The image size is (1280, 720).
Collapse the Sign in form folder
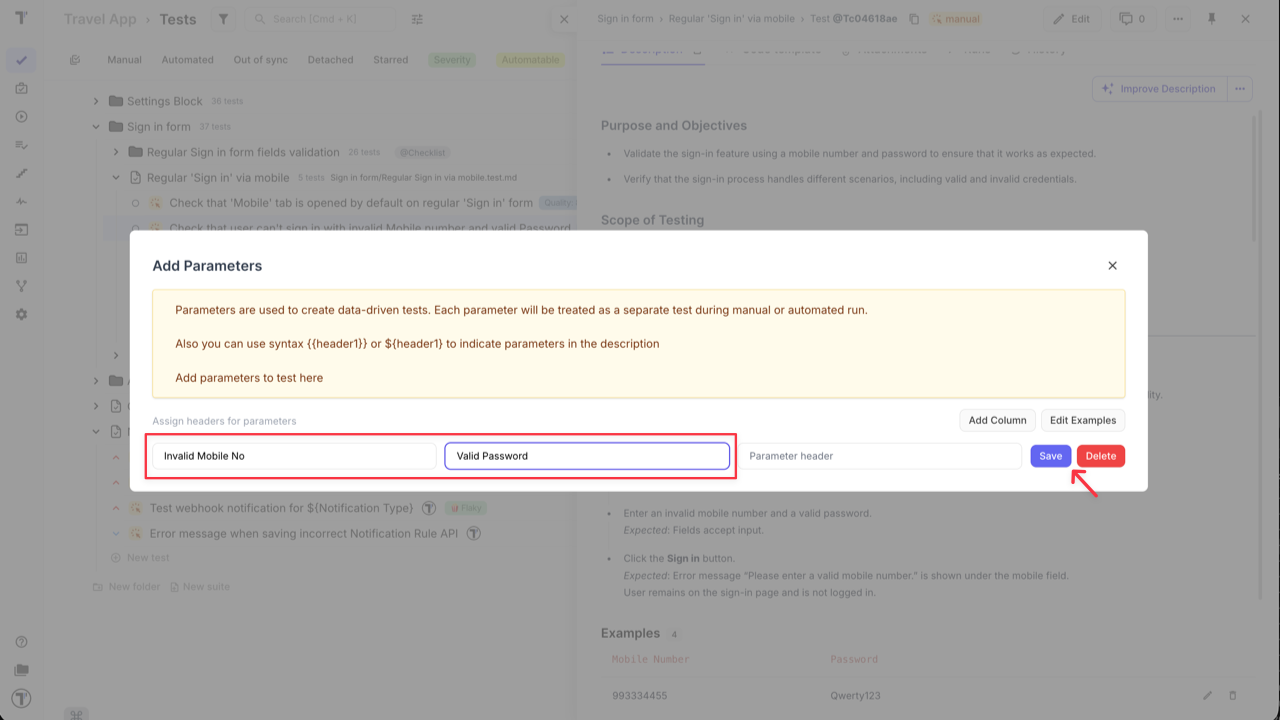click(96, 126)
